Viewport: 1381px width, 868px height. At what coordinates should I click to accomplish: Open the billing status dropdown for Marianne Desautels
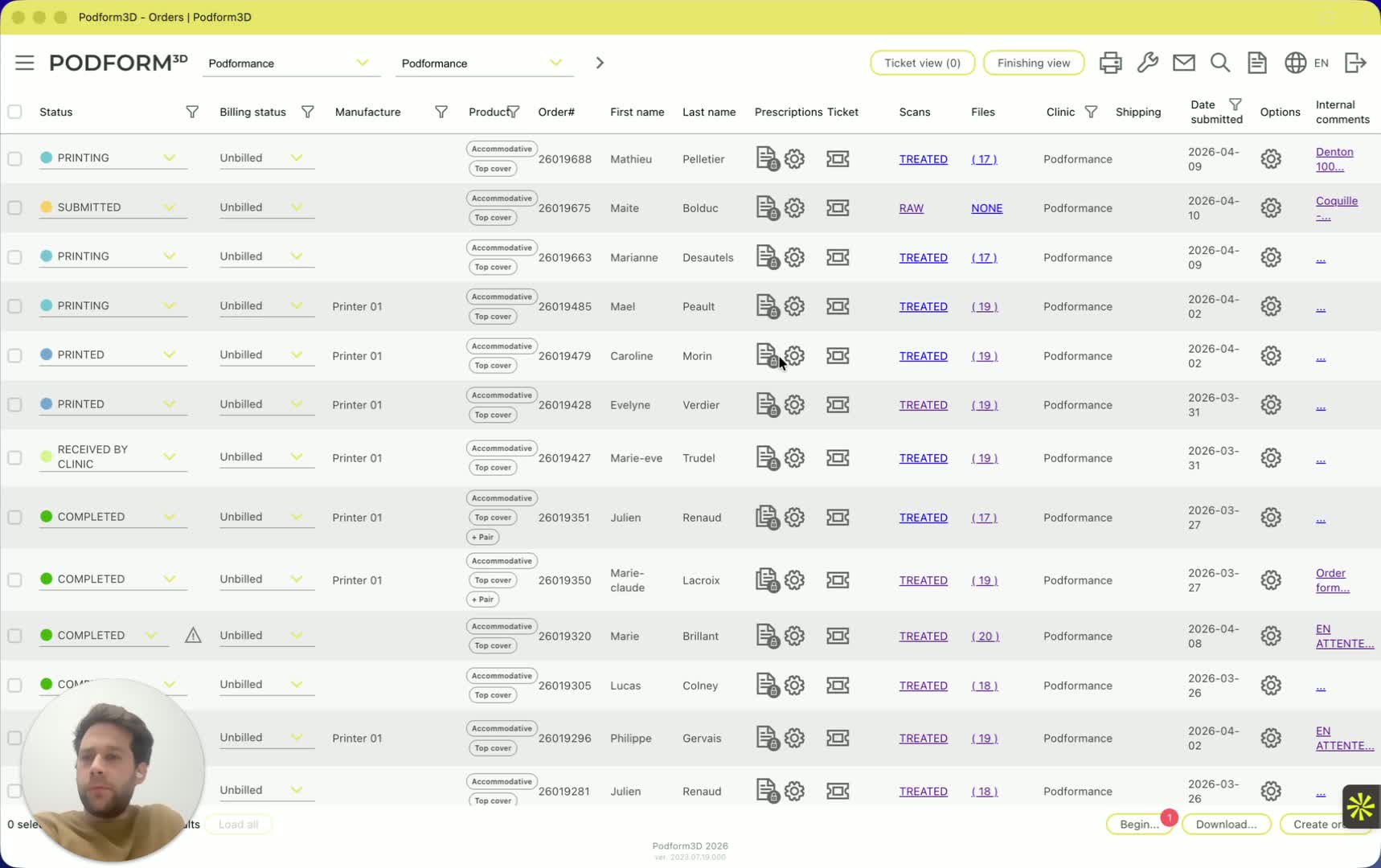266,256
